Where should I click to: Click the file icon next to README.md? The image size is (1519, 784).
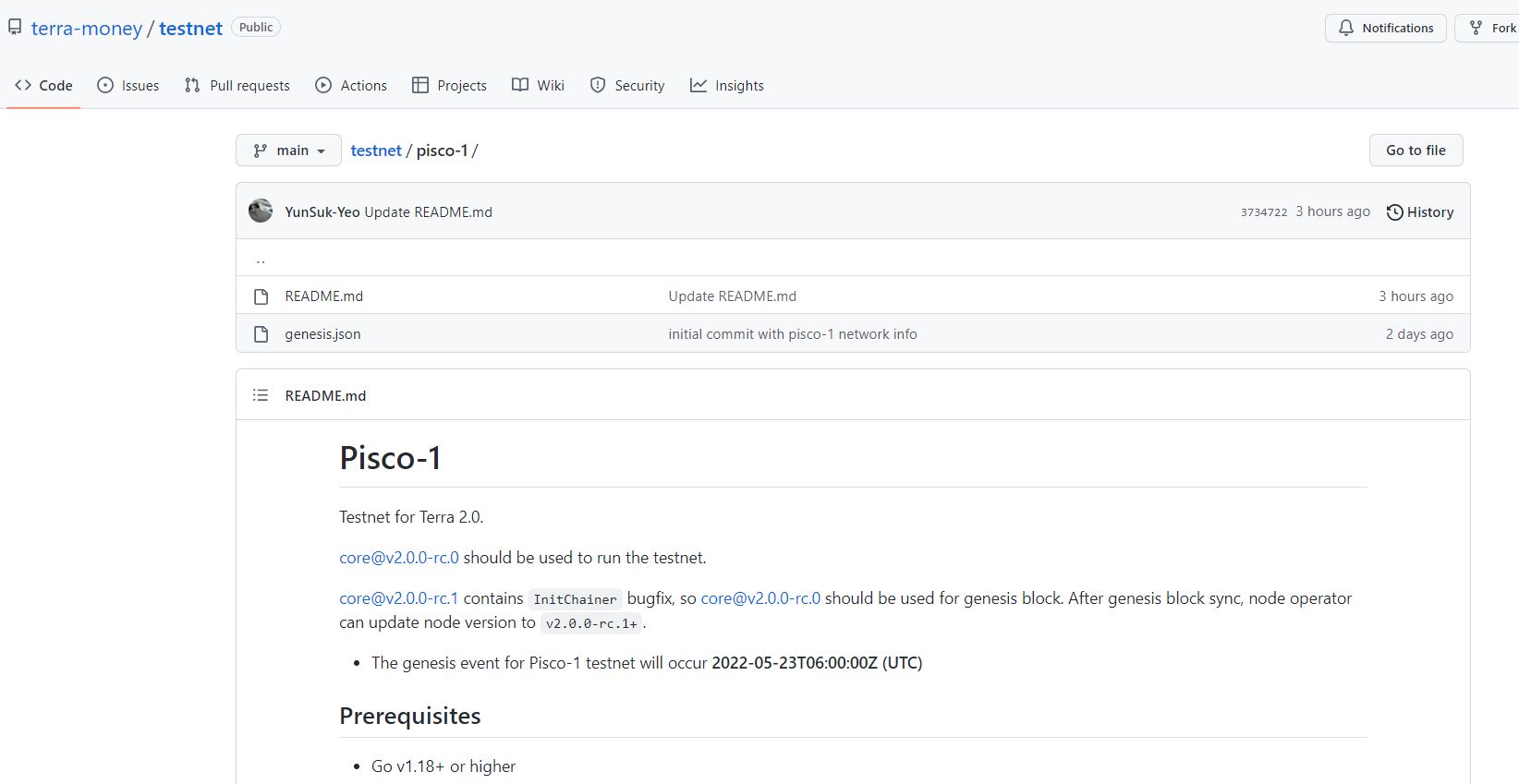click(x=261, y=296)
